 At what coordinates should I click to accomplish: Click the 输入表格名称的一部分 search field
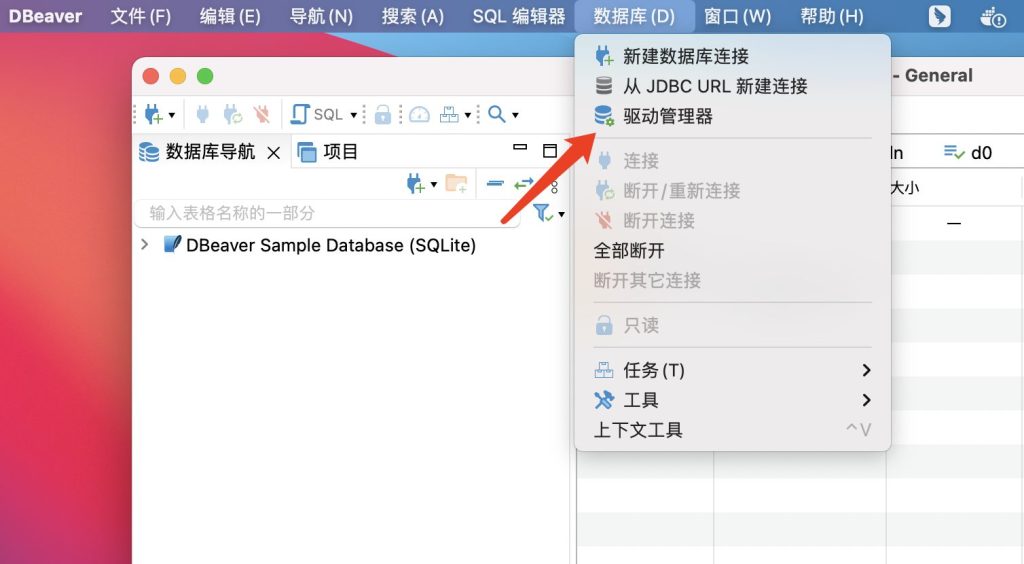point(328,213)
